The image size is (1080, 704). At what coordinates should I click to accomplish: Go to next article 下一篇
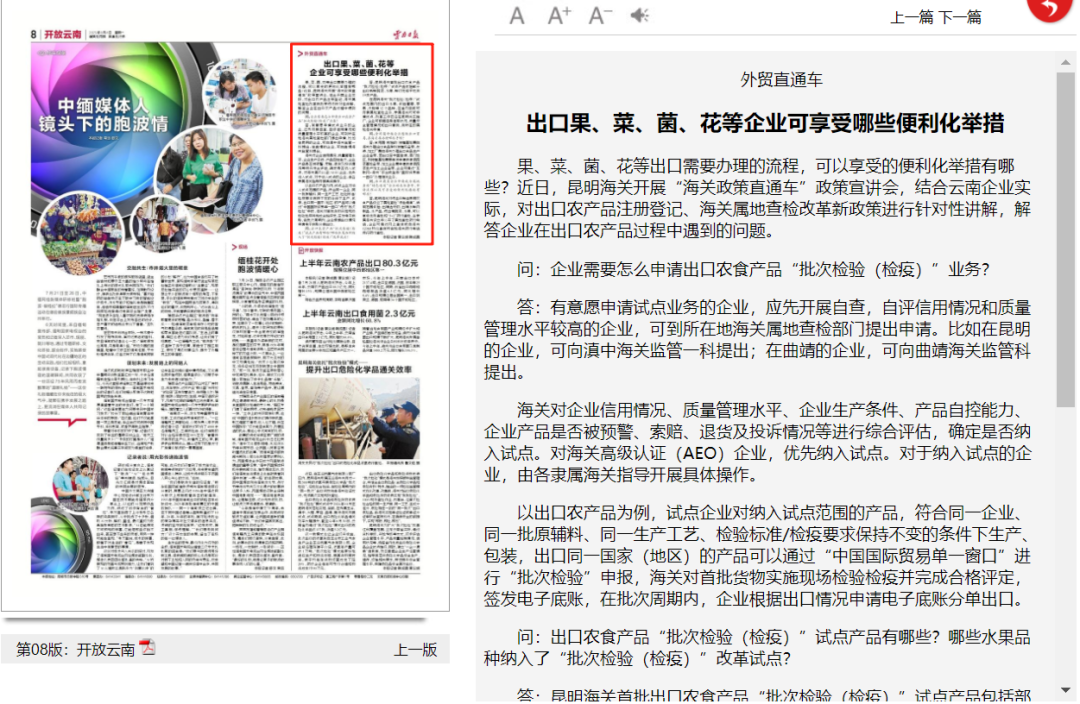tap(960, 17)
